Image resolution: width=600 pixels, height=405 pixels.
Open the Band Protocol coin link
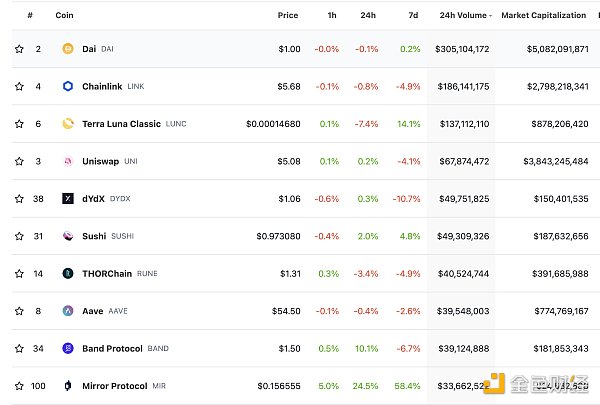tap(113, 348)
